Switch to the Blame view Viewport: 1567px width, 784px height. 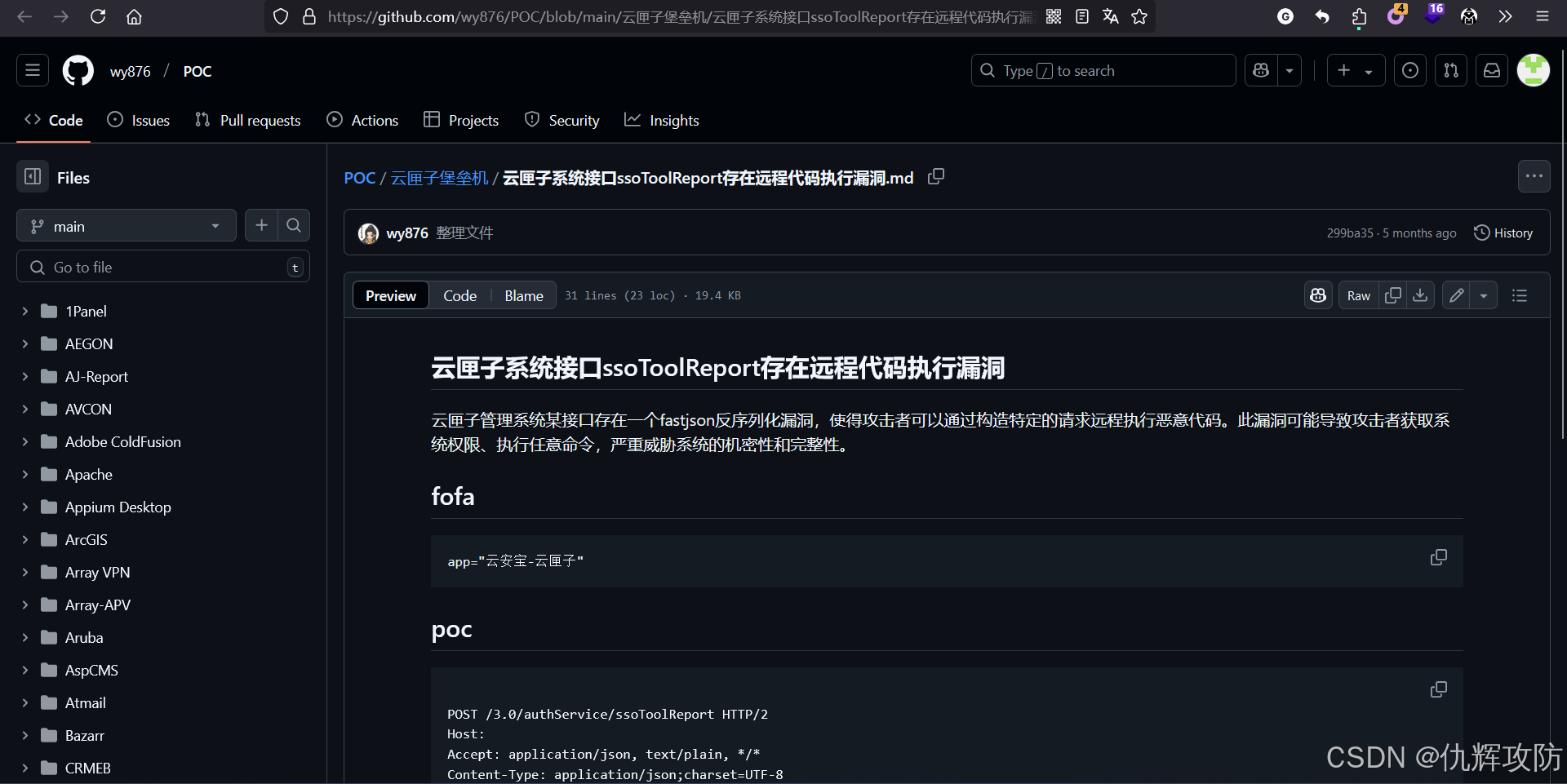click(524, 295)
